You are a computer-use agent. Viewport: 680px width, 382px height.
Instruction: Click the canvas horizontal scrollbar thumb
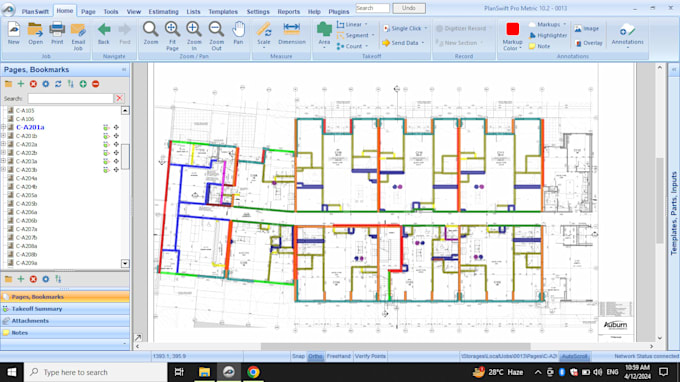[x=395, y=346]
